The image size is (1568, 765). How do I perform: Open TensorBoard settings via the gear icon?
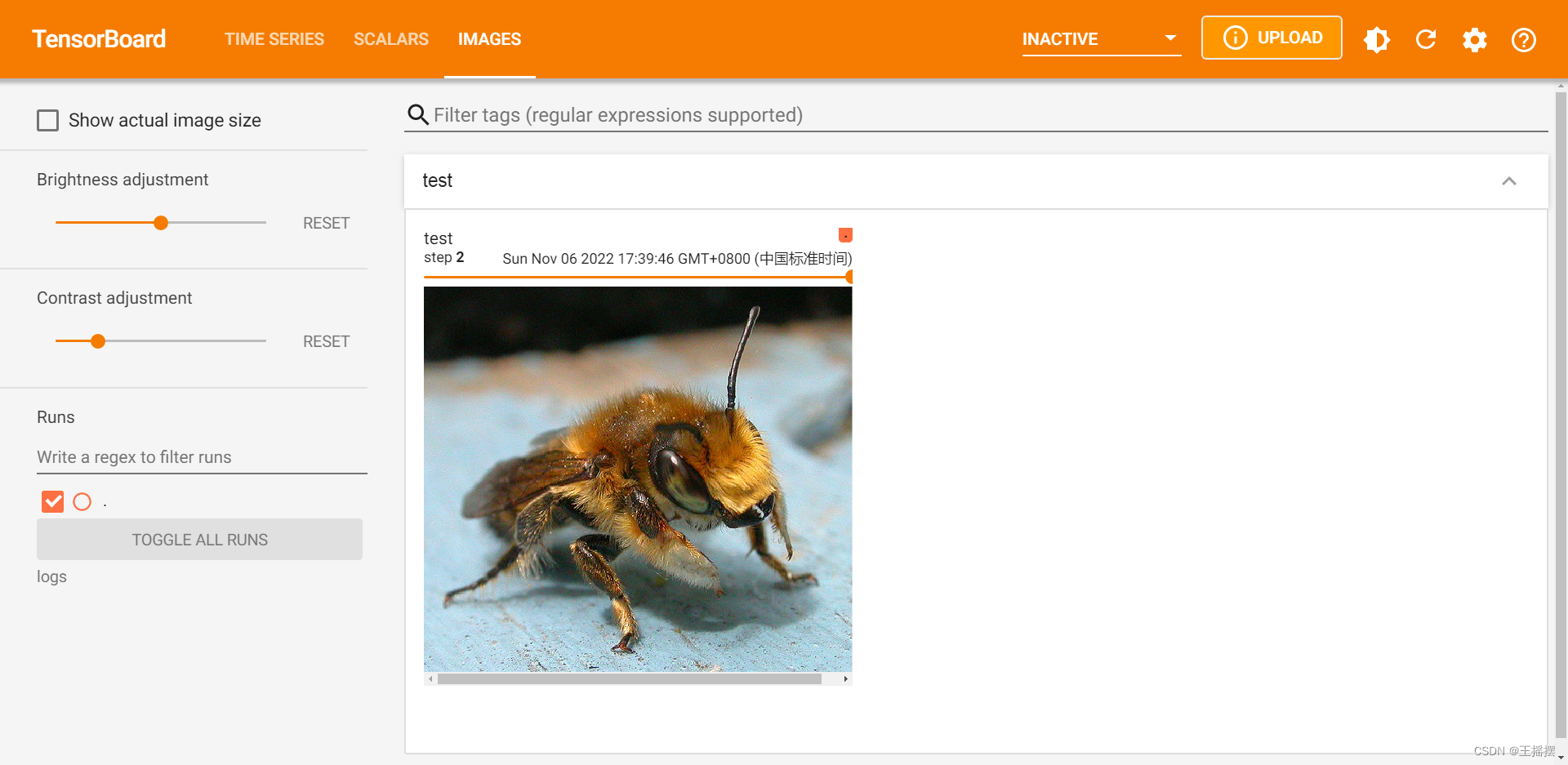click(1475, 39)
